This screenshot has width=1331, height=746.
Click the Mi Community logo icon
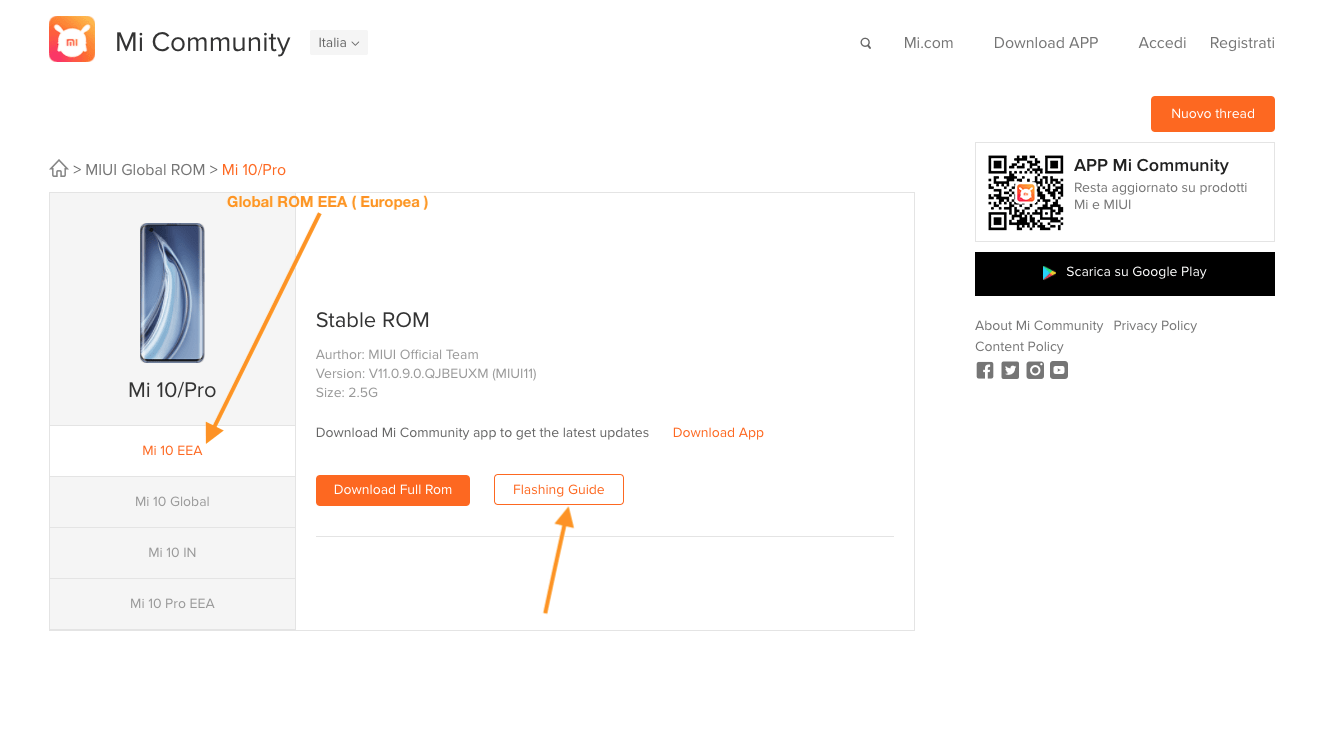point(72,39)
